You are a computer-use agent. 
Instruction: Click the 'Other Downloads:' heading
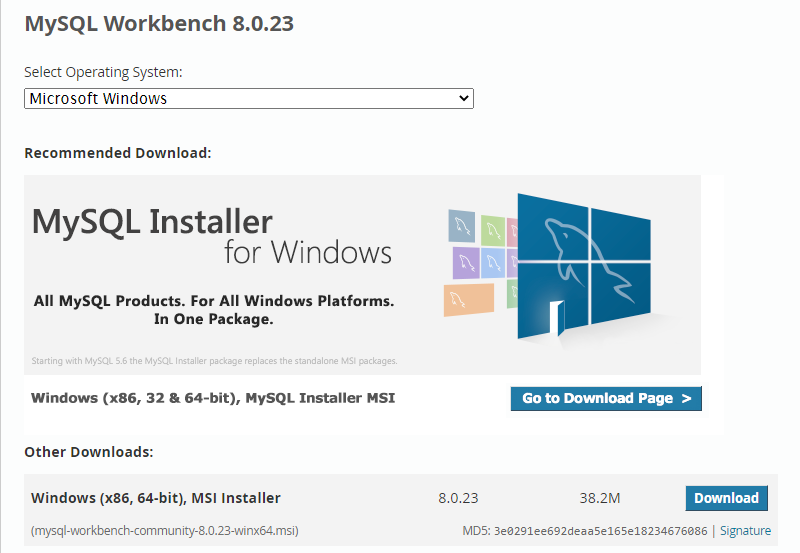[89, 452]
